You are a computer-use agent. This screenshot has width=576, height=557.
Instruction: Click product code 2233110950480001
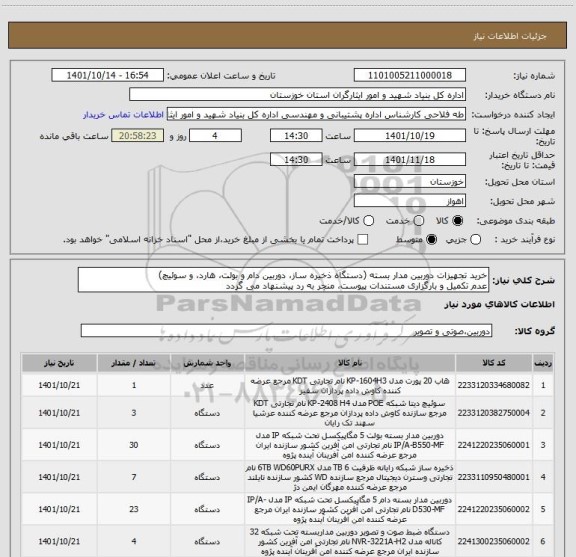pyautogui.click(x=494, y=477)
